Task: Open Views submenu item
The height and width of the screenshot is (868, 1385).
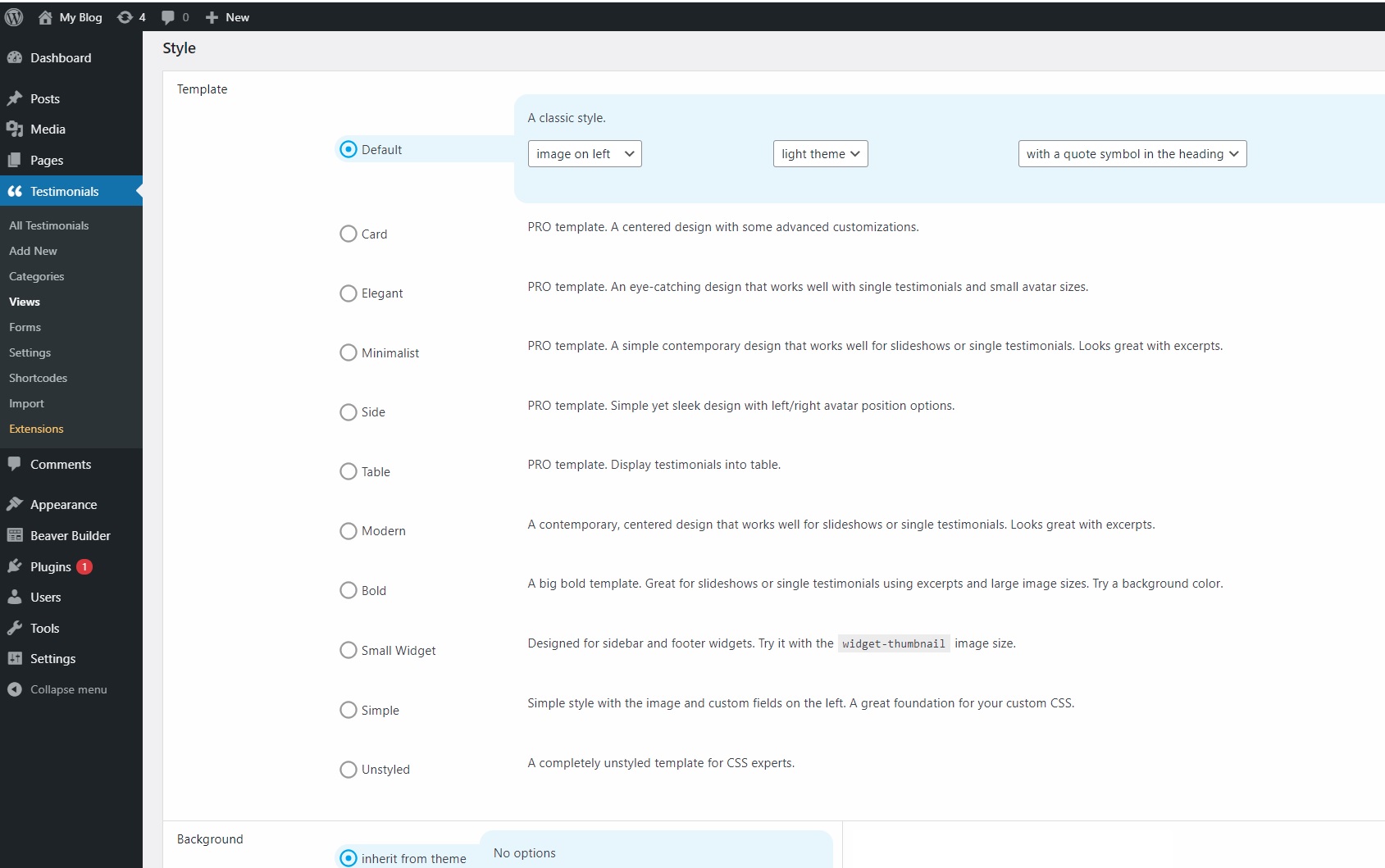Action: [x=25, y=302]
